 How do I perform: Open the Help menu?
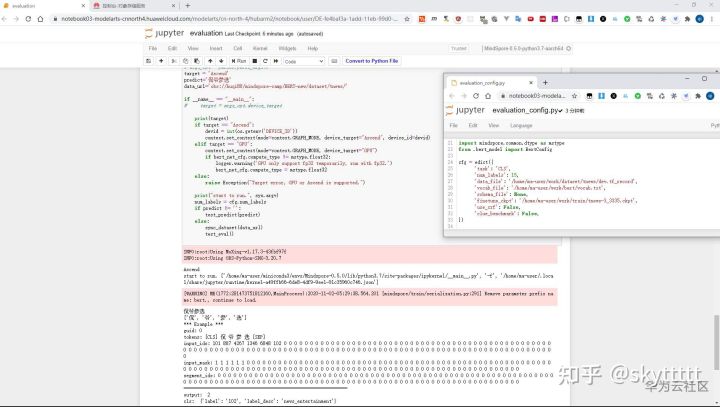(x=313, y=48)
